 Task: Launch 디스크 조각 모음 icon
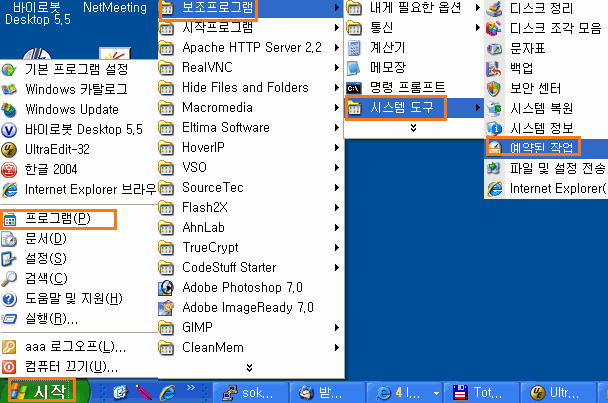pos(494,28)
